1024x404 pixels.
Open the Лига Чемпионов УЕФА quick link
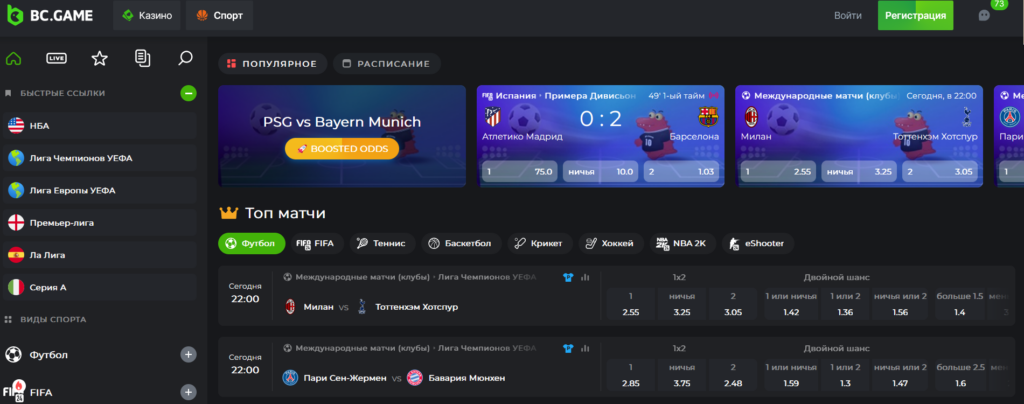pyautogui.click(x=80, y=158)
